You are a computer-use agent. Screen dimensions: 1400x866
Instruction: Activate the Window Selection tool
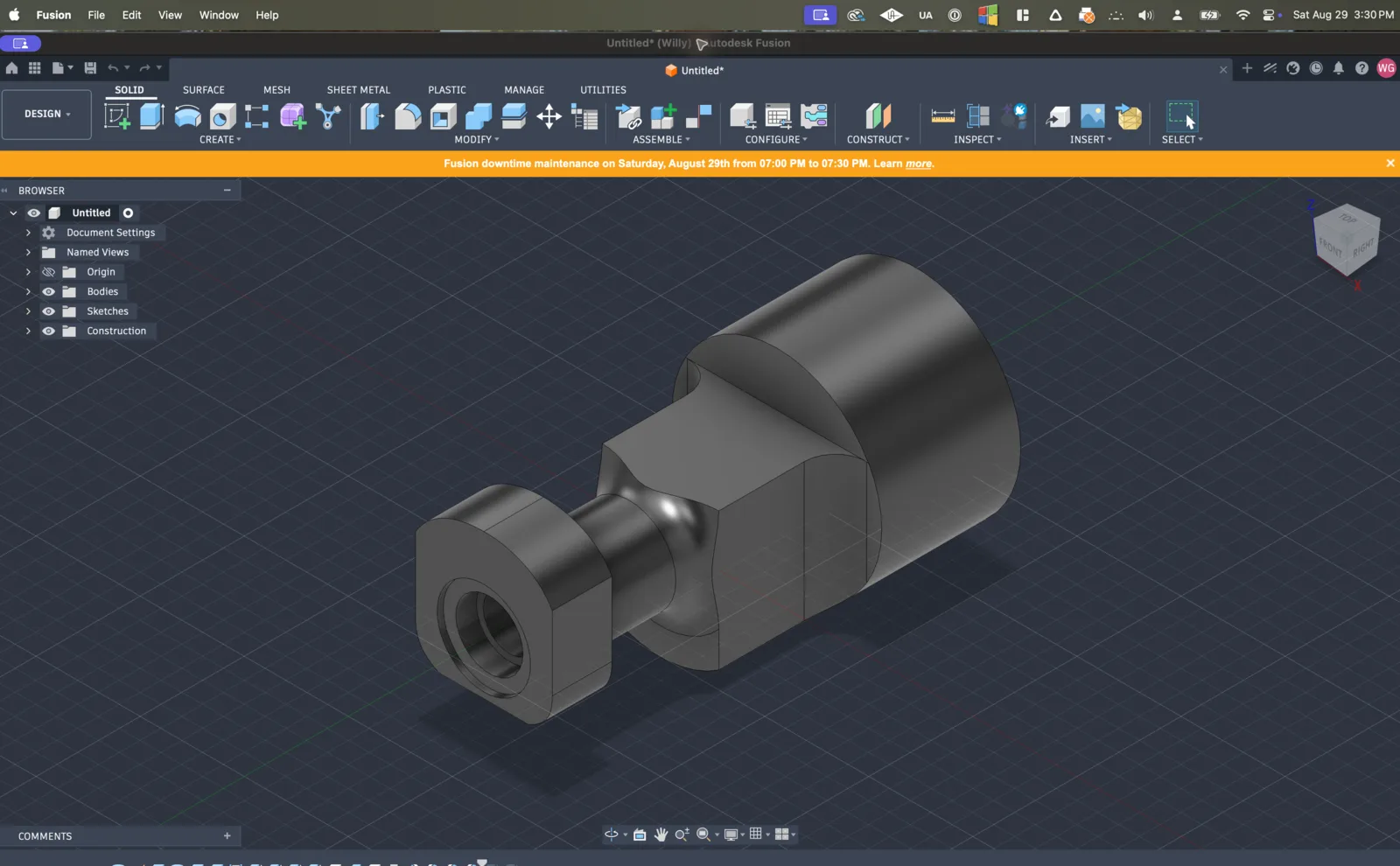coord(1182,115)
